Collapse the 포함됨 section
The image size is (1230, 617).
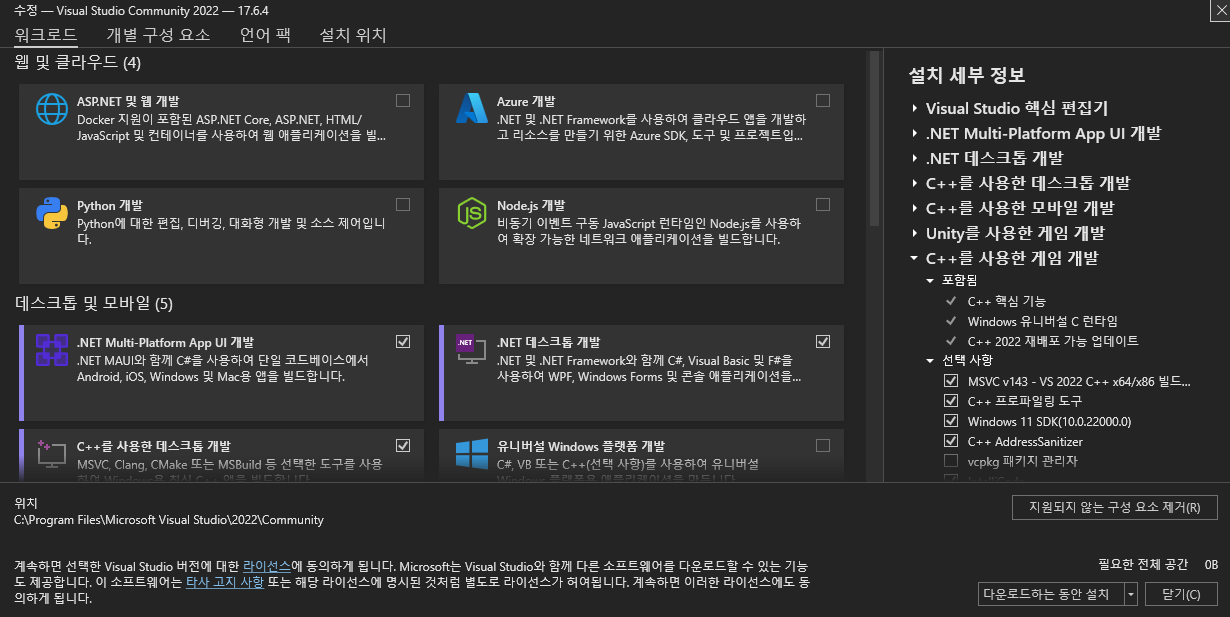(x=931, y=280)
